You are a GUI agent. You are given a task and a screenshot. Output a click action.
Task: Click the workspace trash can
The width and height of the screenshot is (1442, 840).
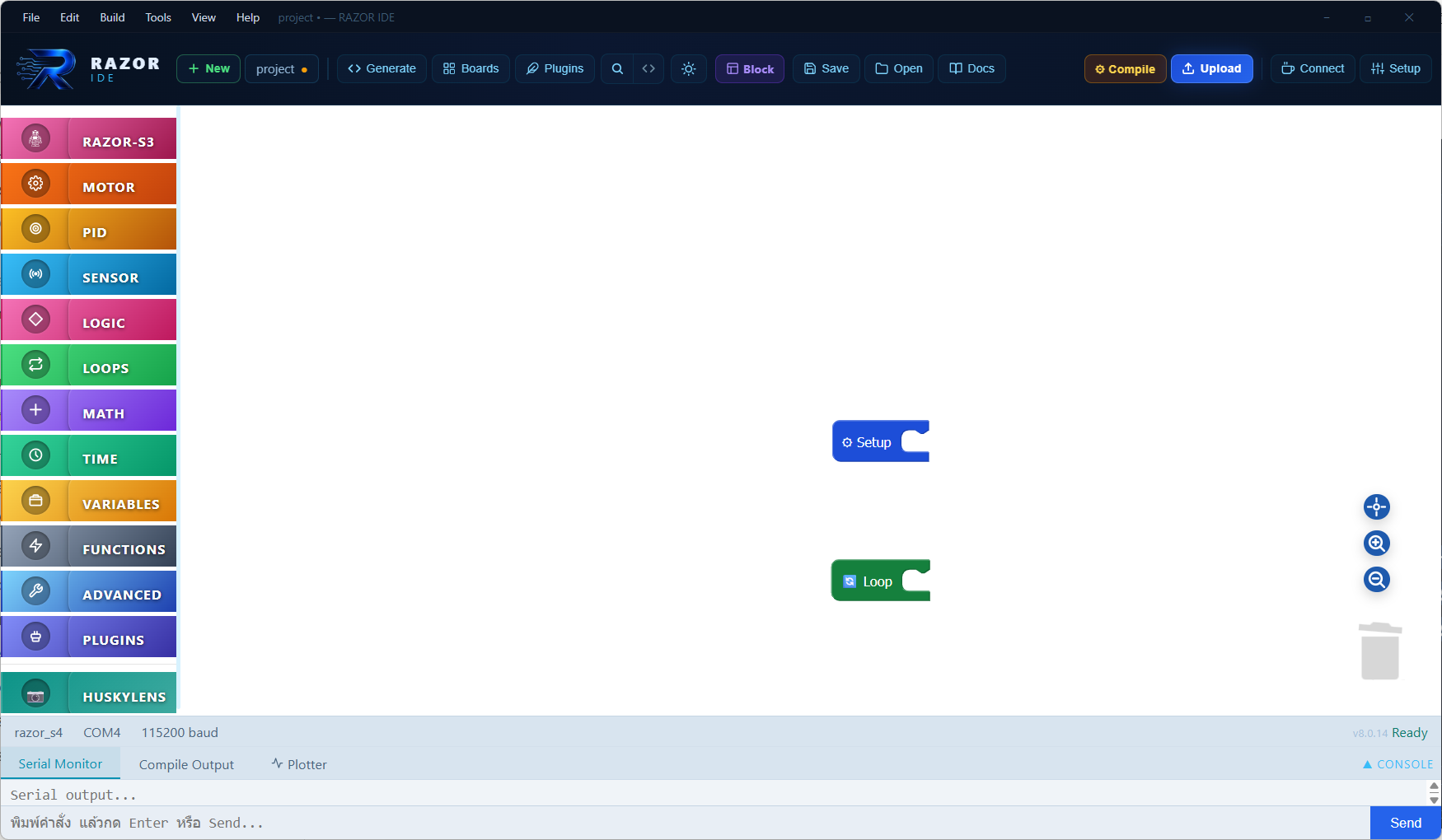[x=1380, y=651]
